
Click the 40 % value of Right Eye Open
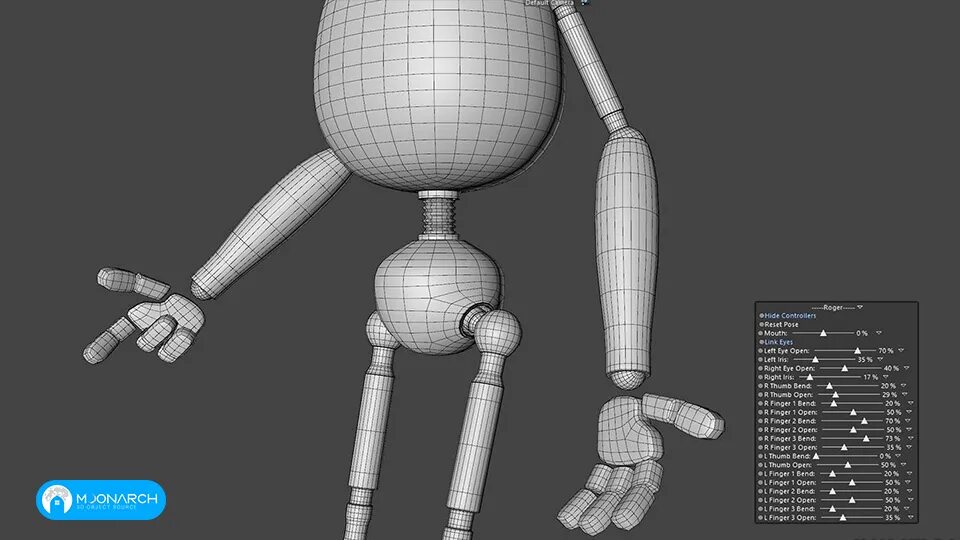891,369
